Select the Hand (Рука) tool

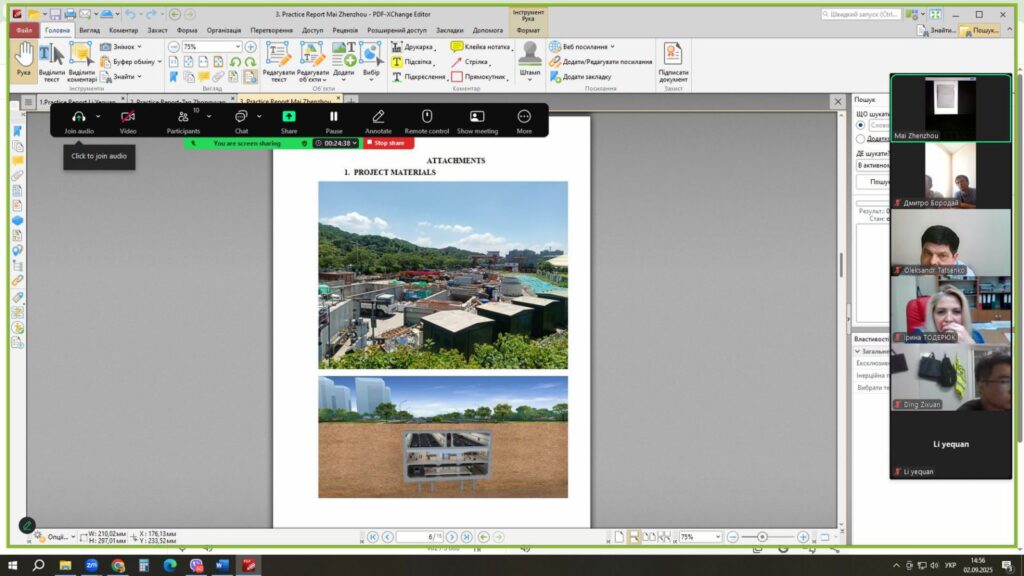click(24, 60)
